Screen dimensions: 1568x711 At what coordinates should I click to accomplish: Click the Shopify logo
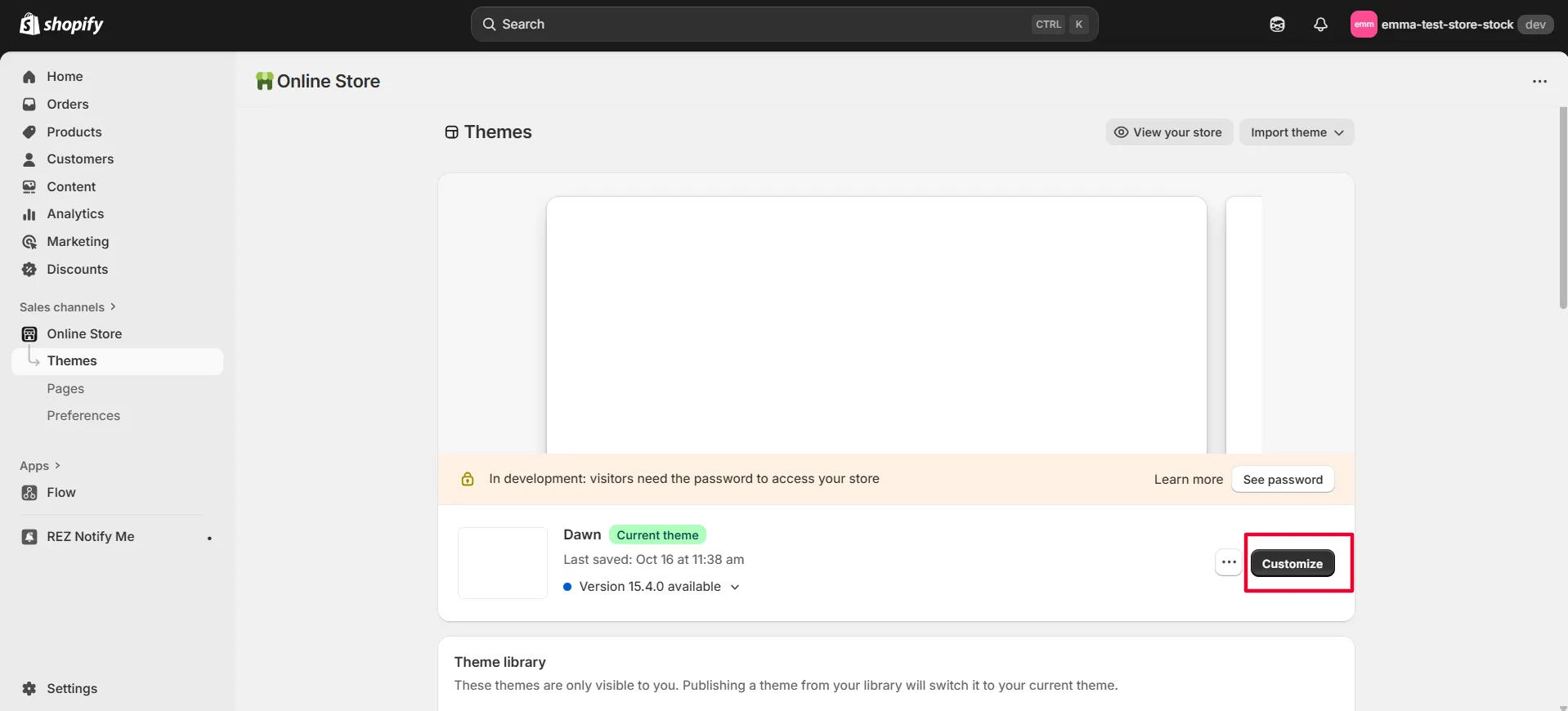[x=61, y=25]
